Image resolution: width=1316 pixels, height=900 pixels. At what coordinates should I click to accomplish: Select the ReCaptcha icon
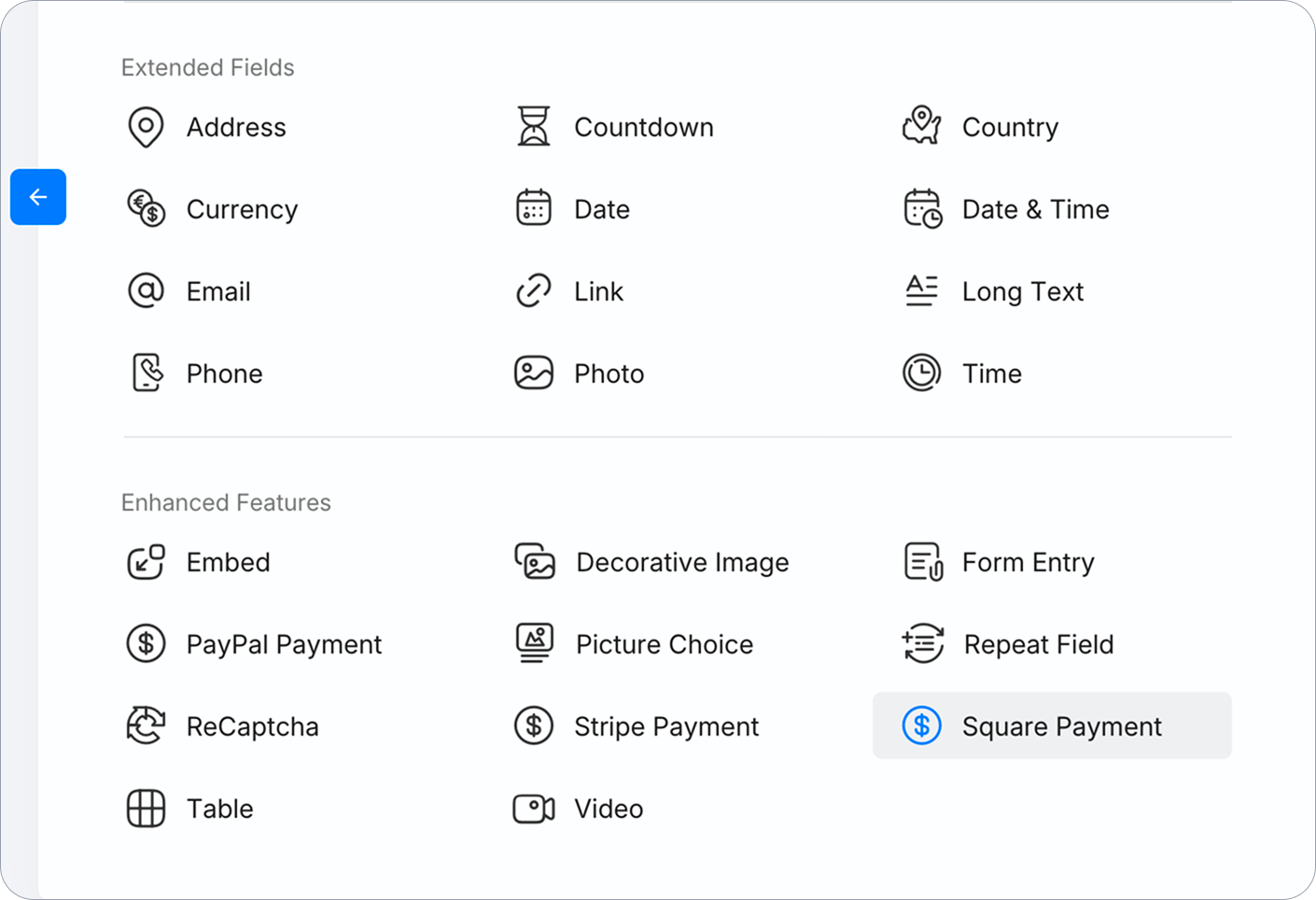146,725
